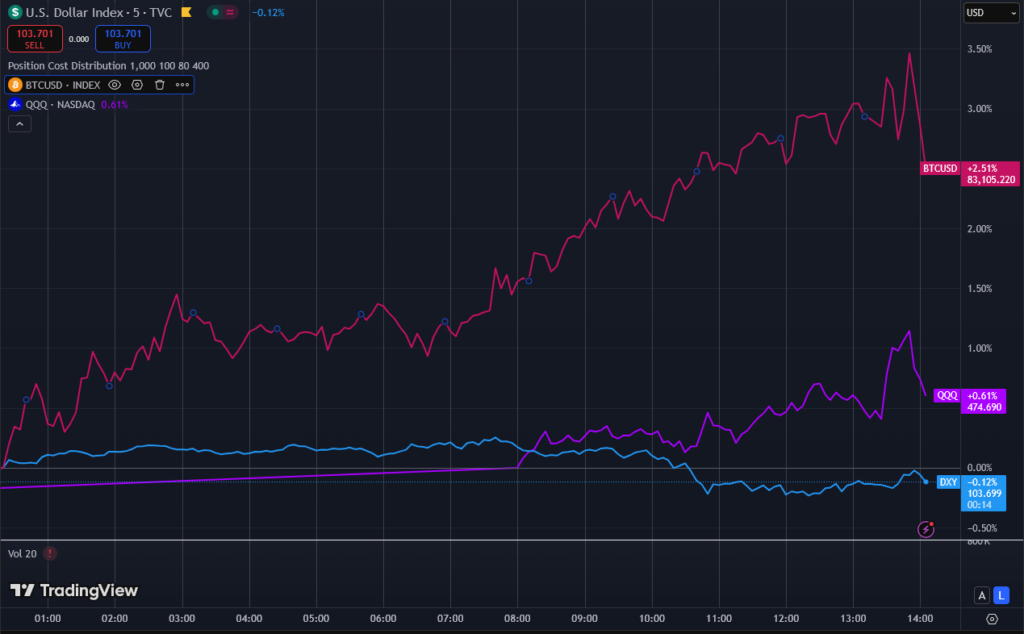Click the 103.701 SELL button
1024x634 pixels.
tap(34, 37)
